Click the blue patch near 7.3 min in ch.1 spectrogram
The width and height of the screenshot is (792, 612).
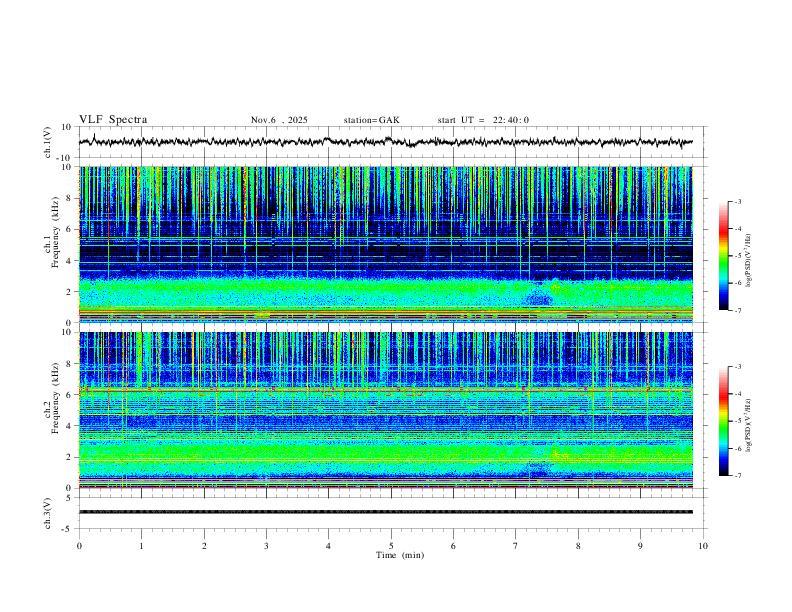pyautogui.click(x=539, y=298)
